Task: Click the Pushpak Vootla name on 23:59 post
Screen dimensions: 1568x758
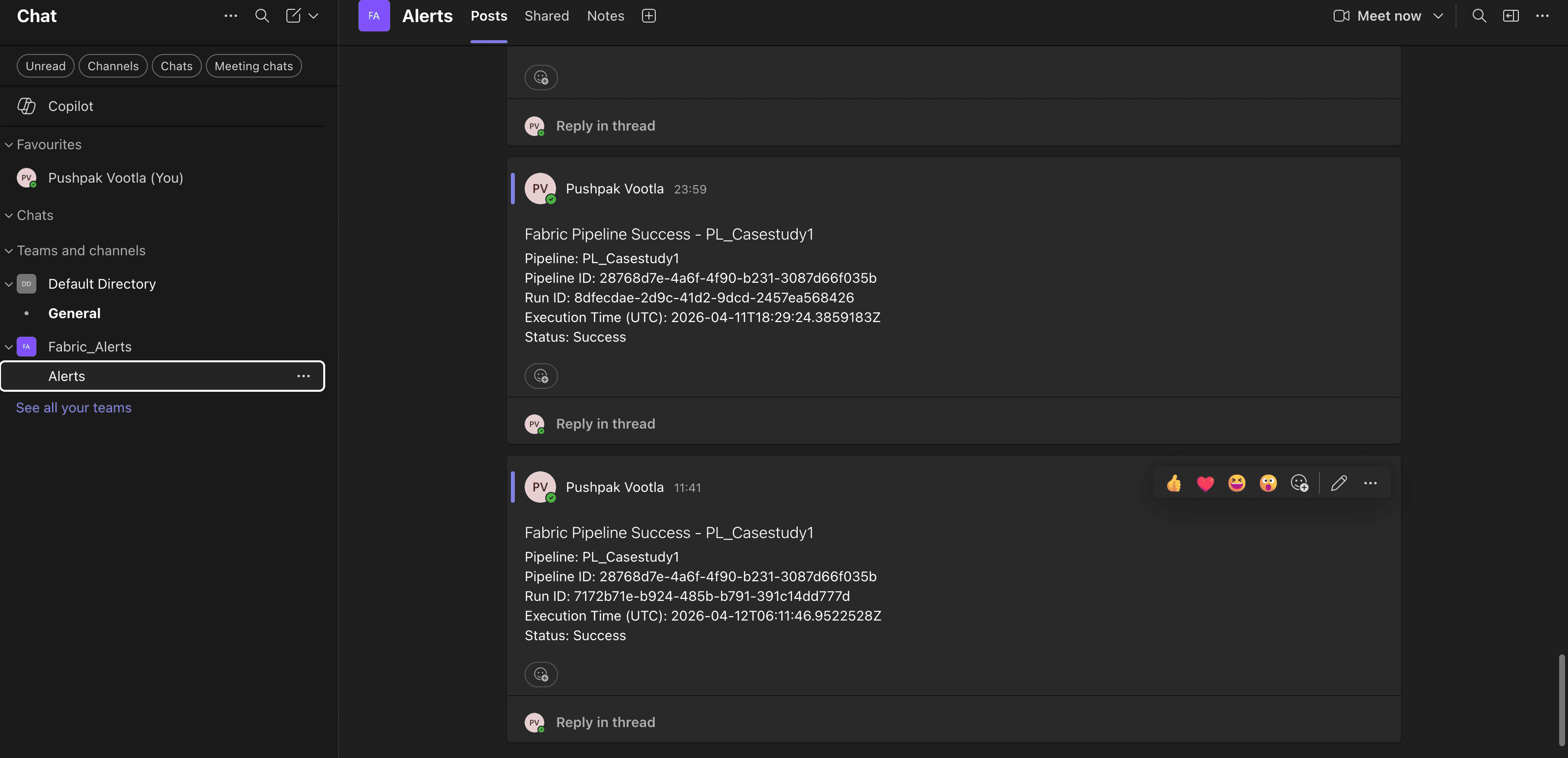Action: [615, 189]
